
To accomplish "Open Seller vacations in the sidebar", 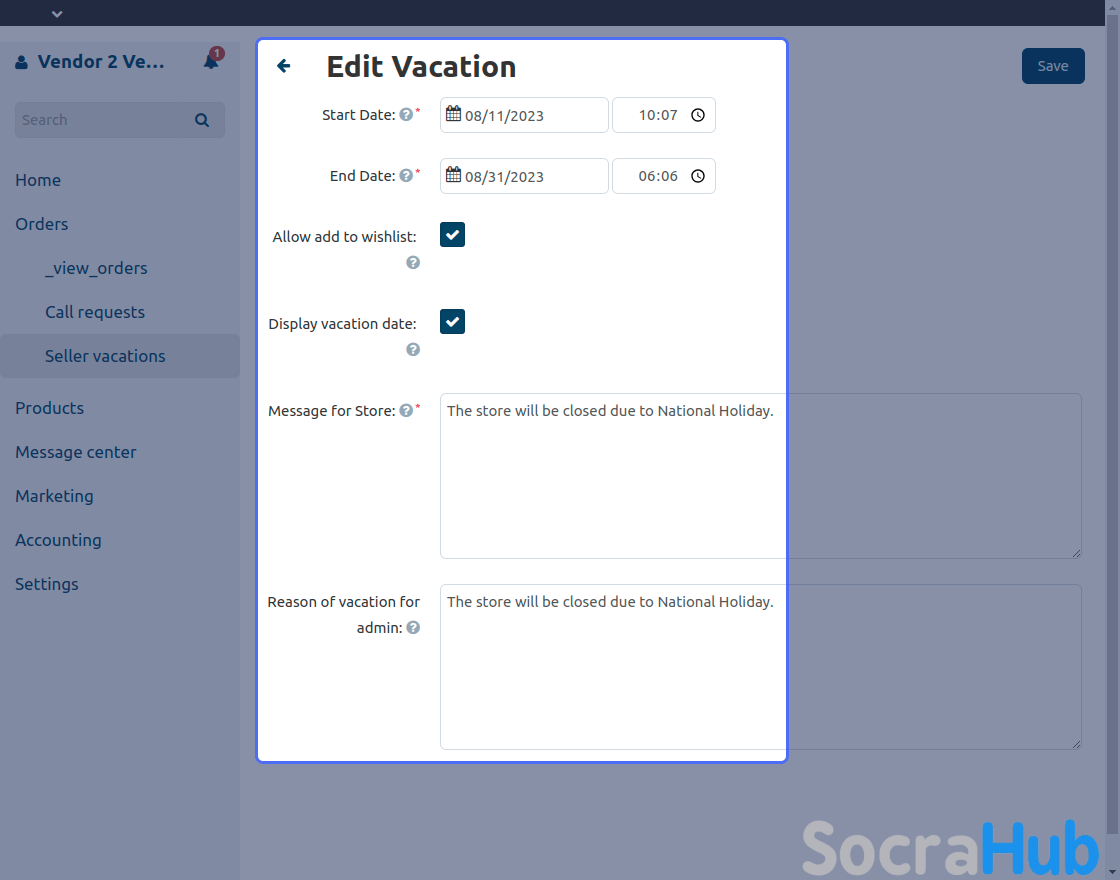I will (105, 356).
